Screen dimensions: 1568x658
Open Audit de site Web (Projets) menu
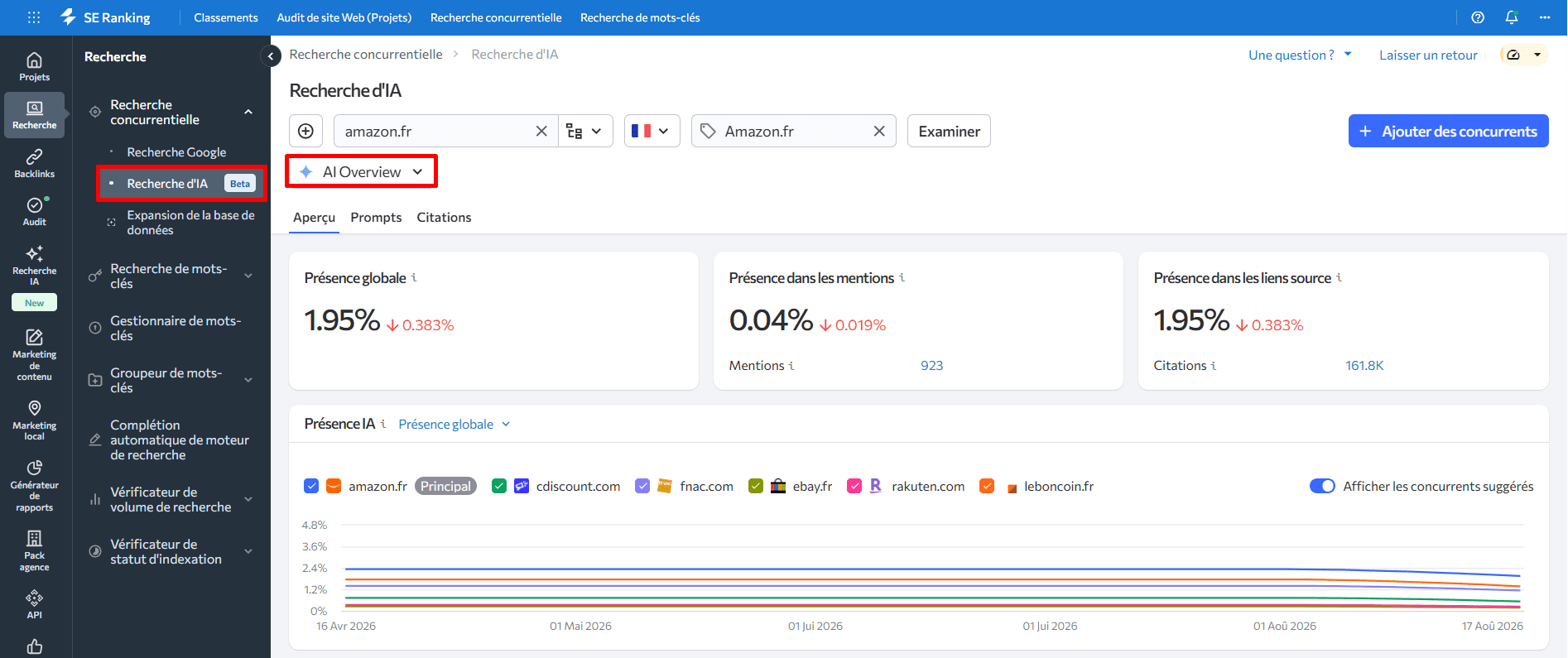[x=344, y=17]
